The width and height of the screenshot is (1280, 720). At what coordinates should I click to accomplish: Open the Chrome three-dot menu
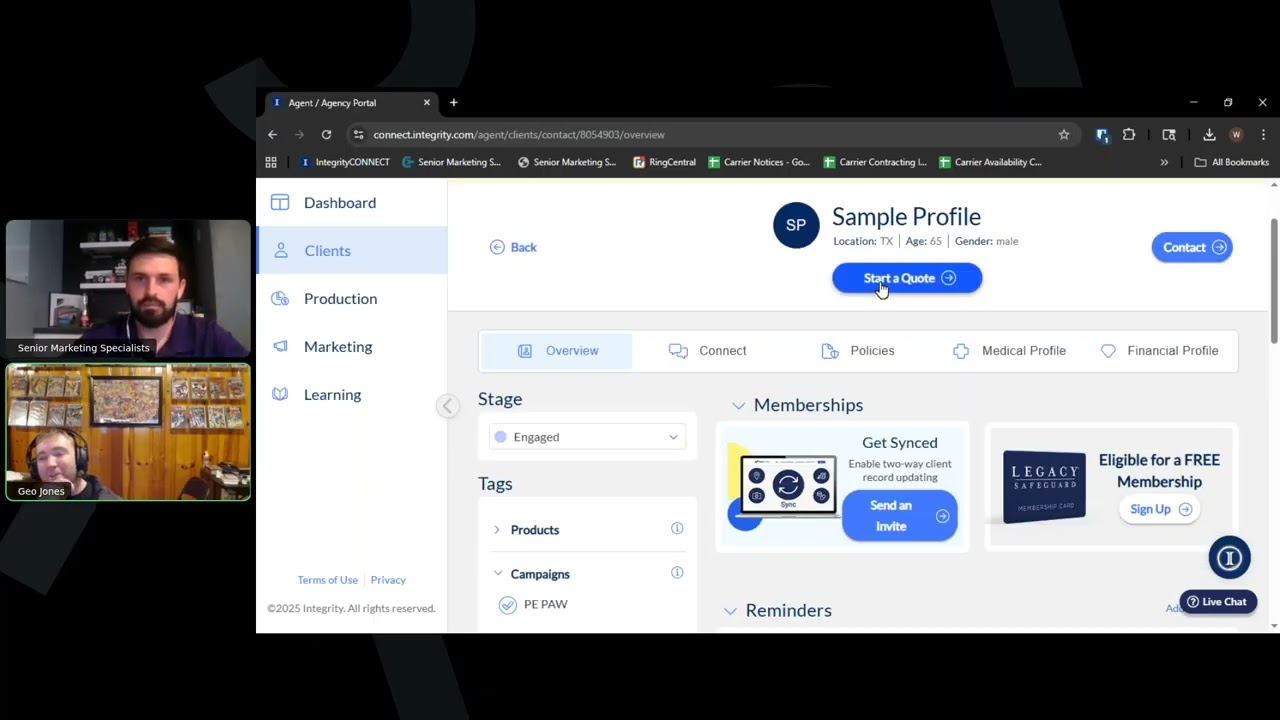point(1263,135)
